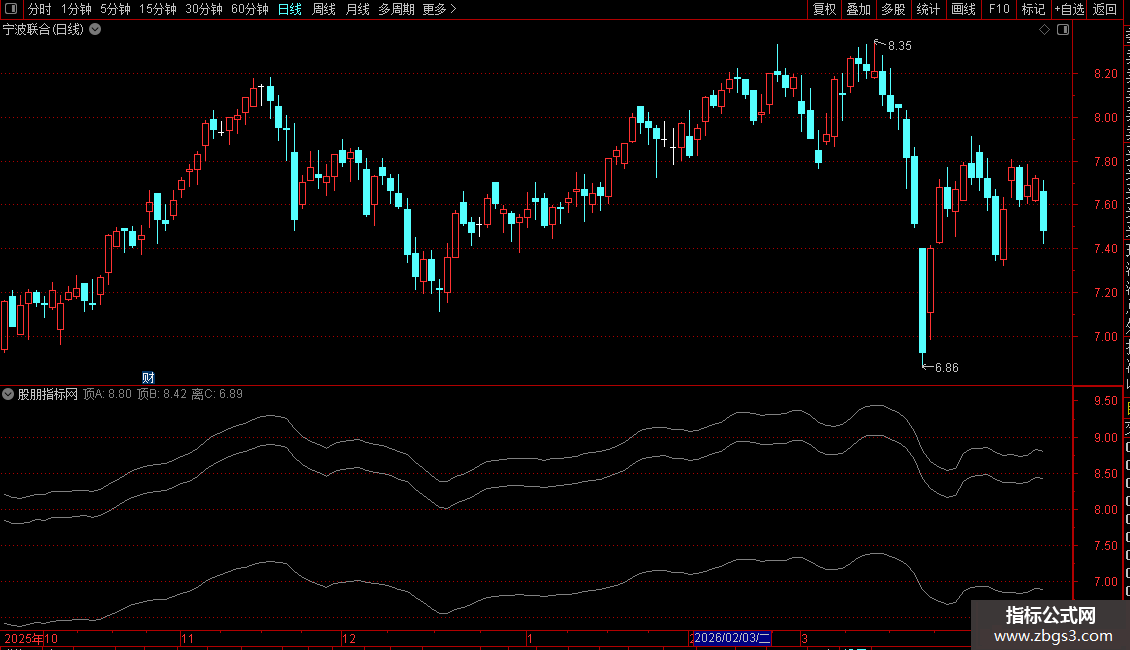Viewport: 1130px width, 650px height.
Task: Switch to 日线 daily chart
Action: (x=290, y=9)
